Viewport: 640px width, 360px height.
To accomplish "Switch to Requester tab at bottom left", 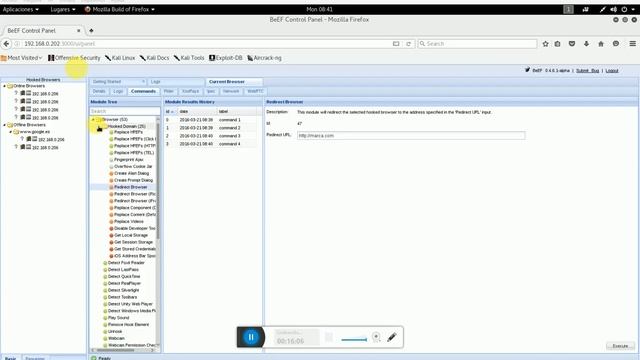I will (x=35, y=358).
